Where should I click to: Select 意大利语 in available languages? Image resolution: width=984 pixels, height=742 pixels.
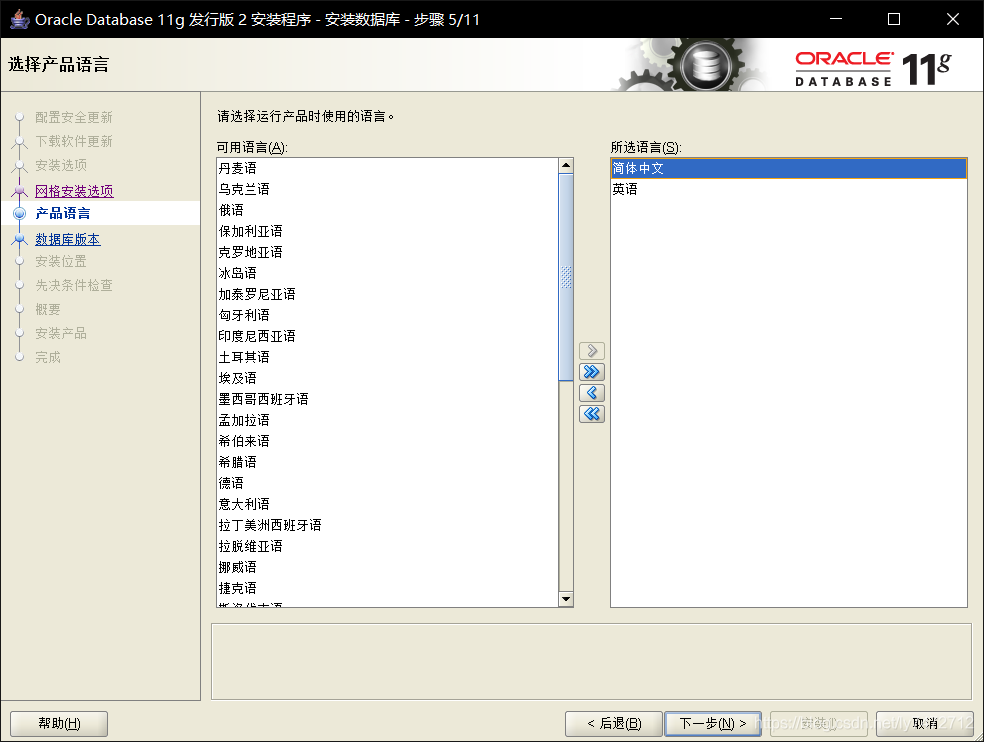[x=387, y=504]
